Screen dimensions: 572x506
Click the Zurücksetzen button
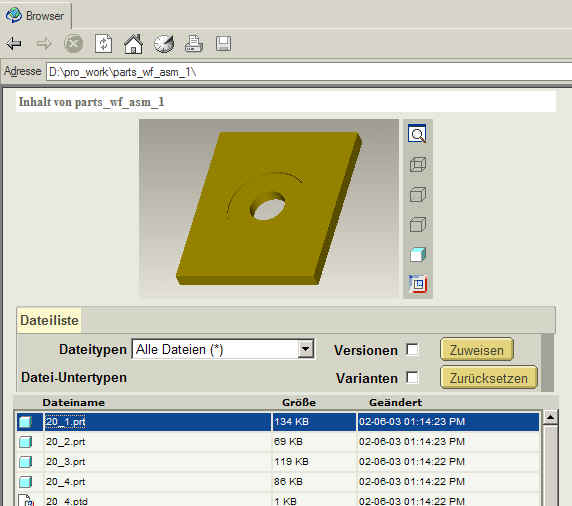pos(488,378)
